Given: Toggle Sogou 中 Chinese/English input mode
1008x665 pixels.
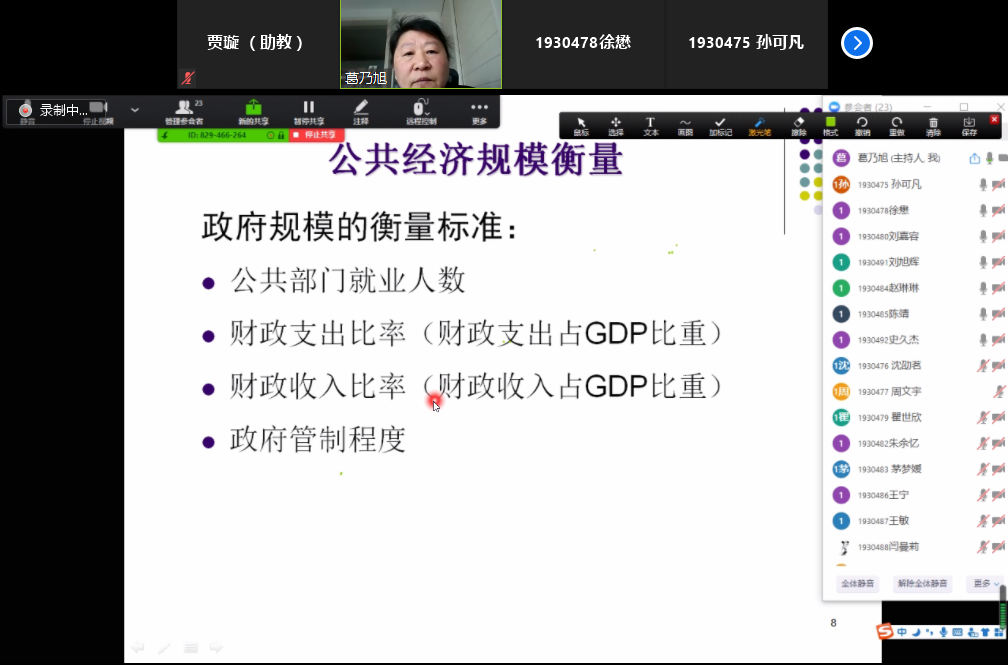Looking at the screenshot, I should (x=902, y=632).
